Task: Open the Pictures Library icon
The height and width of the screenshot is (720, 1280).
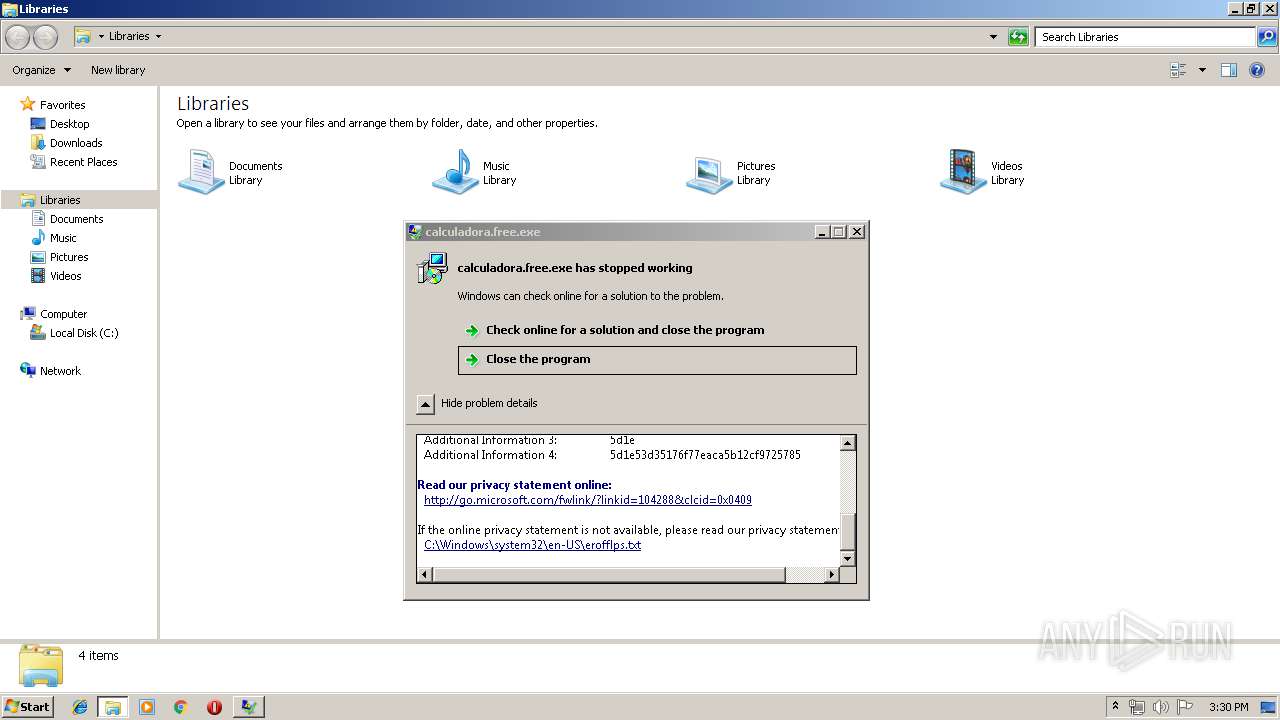Action: pyautogui.click(x=709, y=172)
